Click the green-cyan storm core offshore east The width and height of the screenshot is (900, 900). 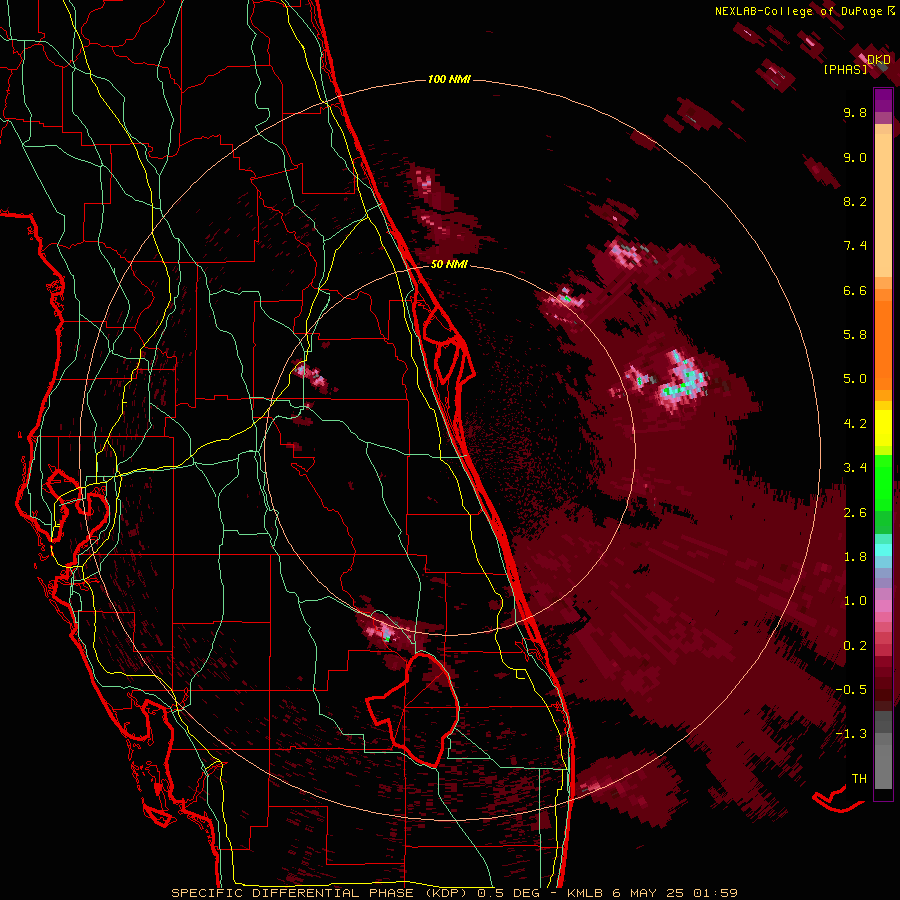click(683, 382)
